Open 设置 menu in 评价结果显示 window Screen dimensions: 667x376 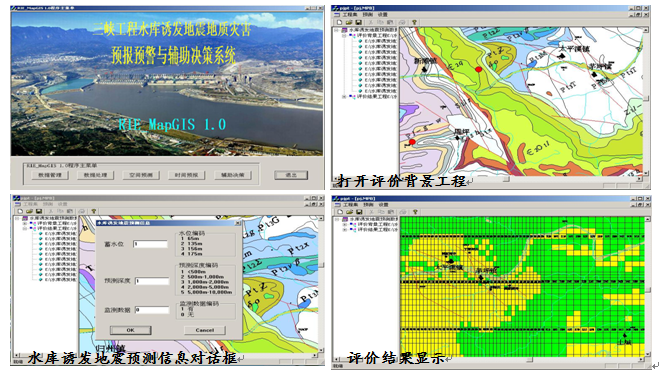pyautogui.click(x=383, y=205)
